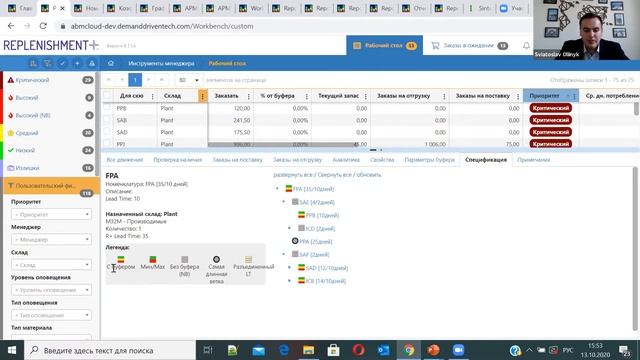Check the row checkbox for SAB

(107, 120)
